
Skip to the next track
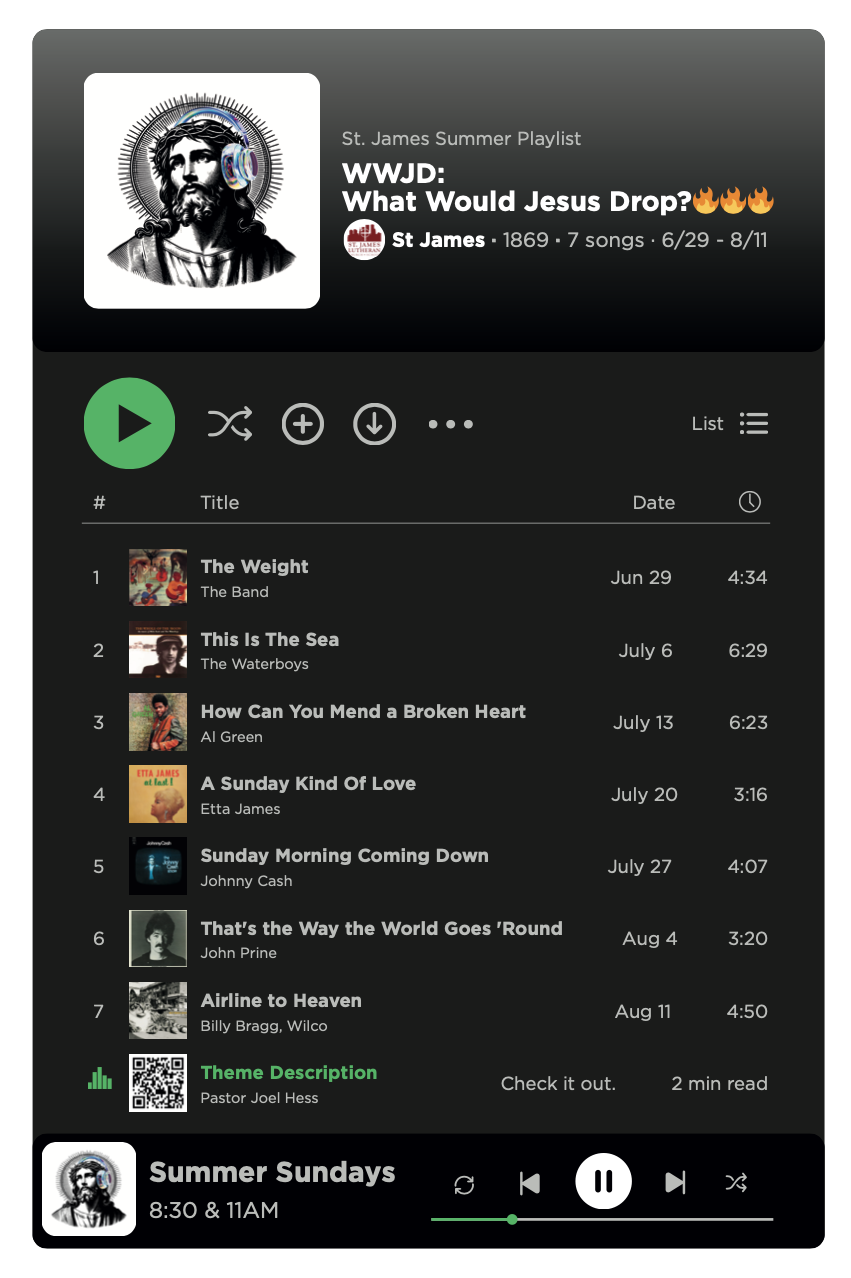click(x=676, y=1184)
